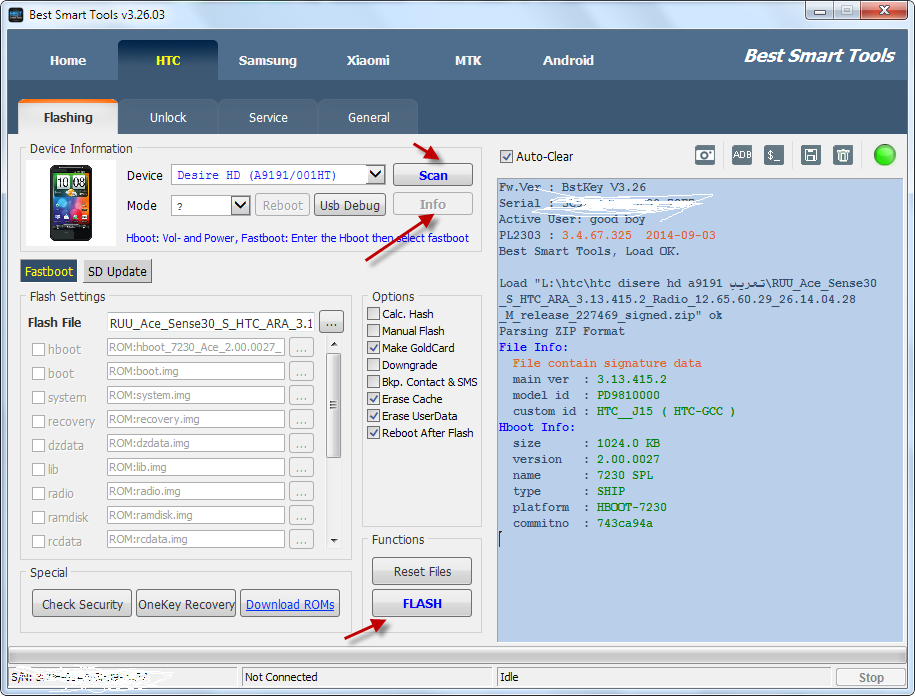Clear the log with the trash icon
This screenshot has height=696, width=915.
843,155
